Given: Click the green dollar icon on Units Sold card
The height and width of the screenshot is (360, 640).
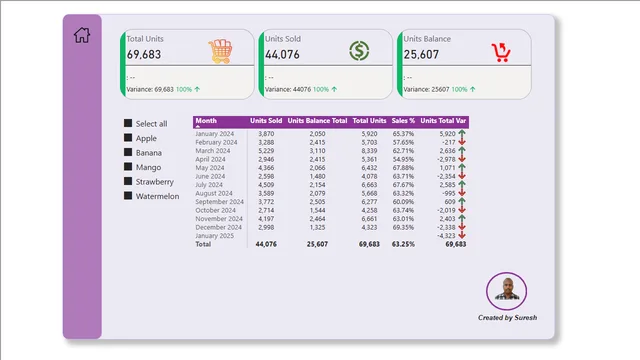Looking at the screenshot, I should (359, 51).
